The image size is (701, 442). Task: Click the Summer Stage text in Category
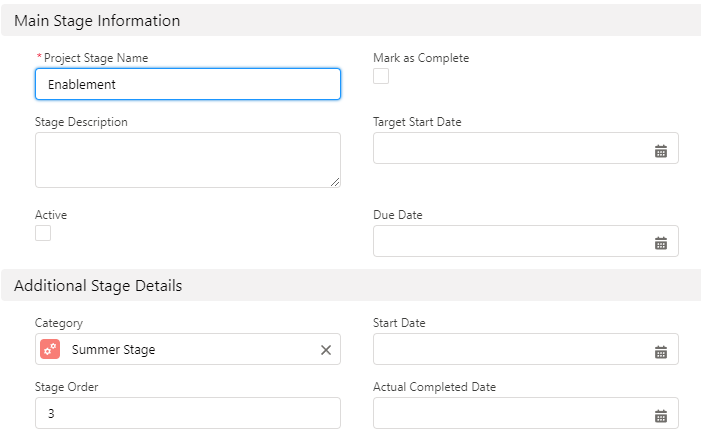pyautogui.click(x=113, y=349)
